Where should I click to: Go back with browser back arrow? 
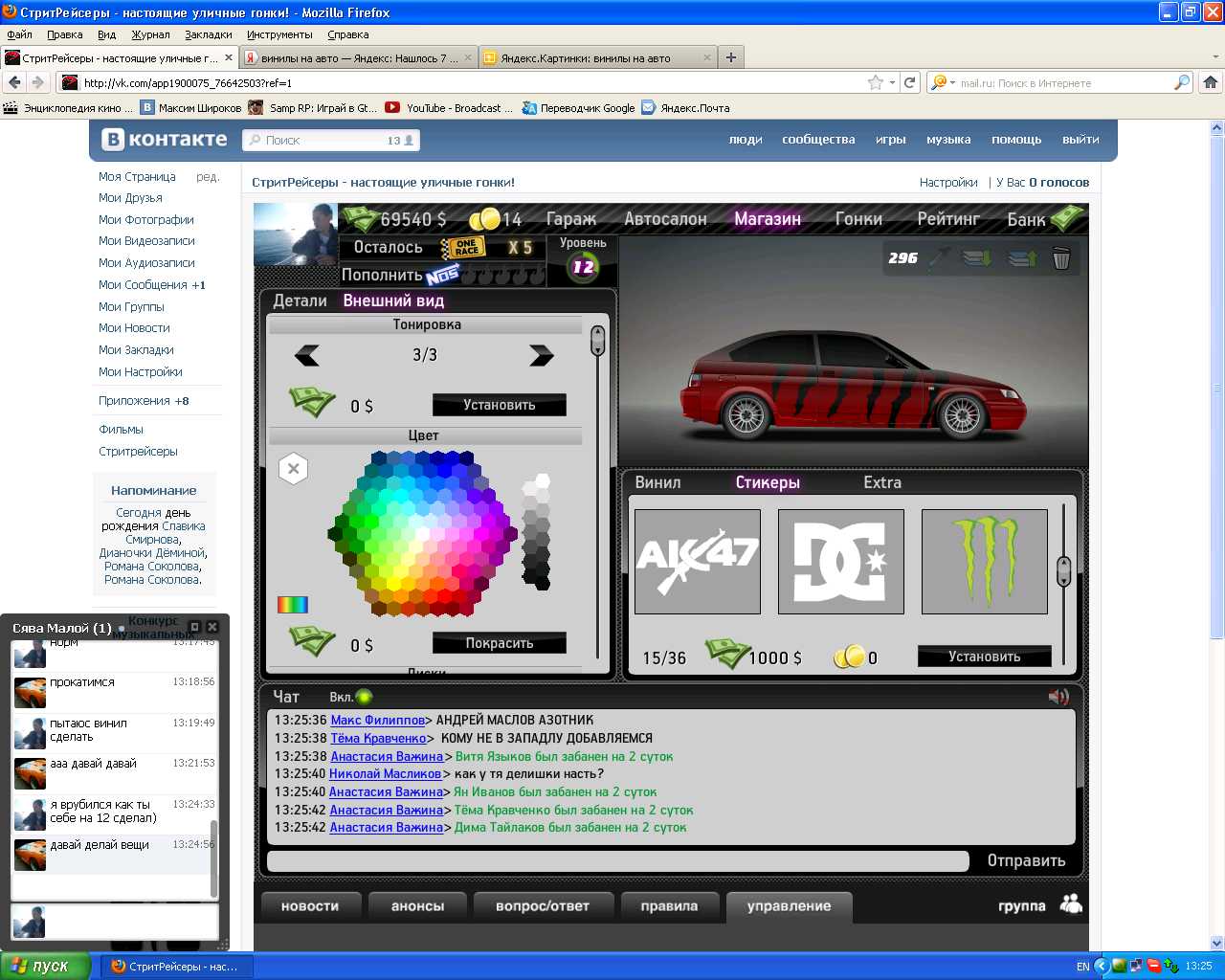(x=14, y=82)
